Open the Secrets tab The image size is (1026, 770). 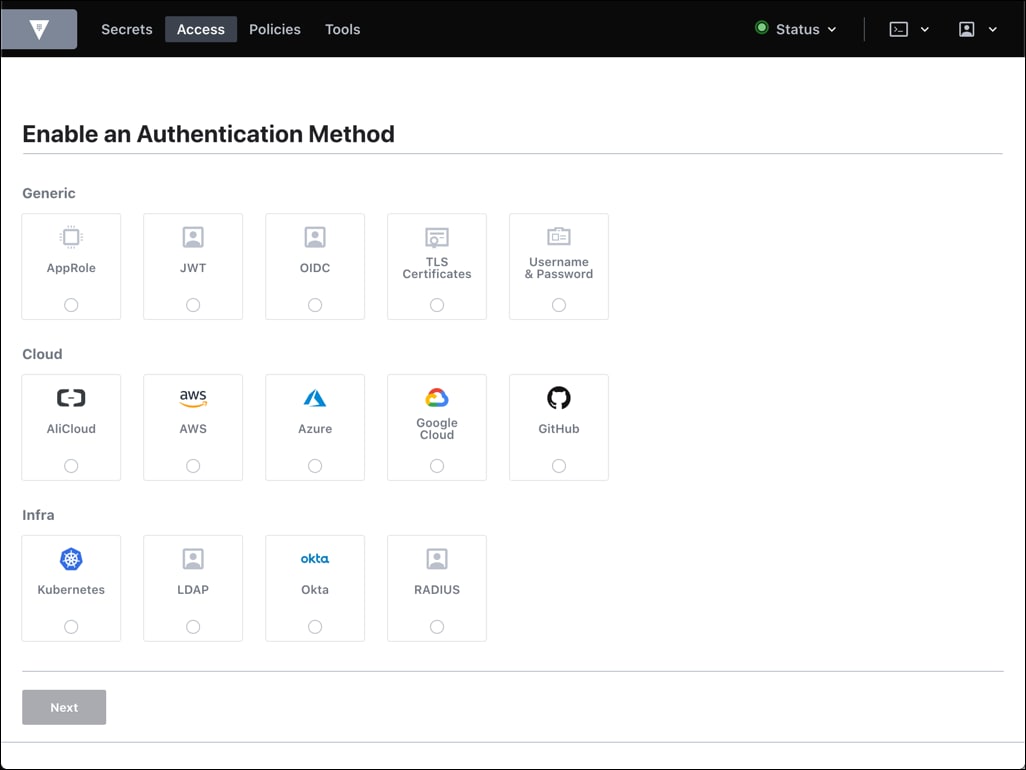tap(127, 29)
